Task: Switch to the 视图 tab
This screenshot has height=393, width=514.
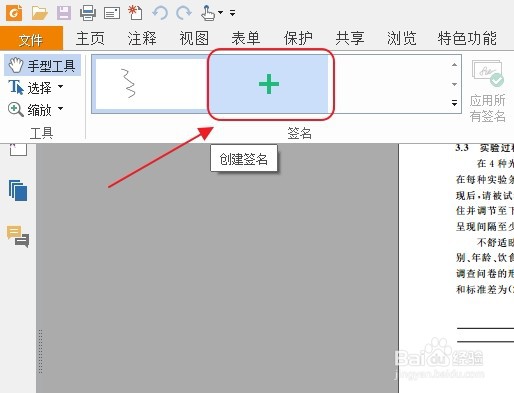Action: click(x=194, y=38)
